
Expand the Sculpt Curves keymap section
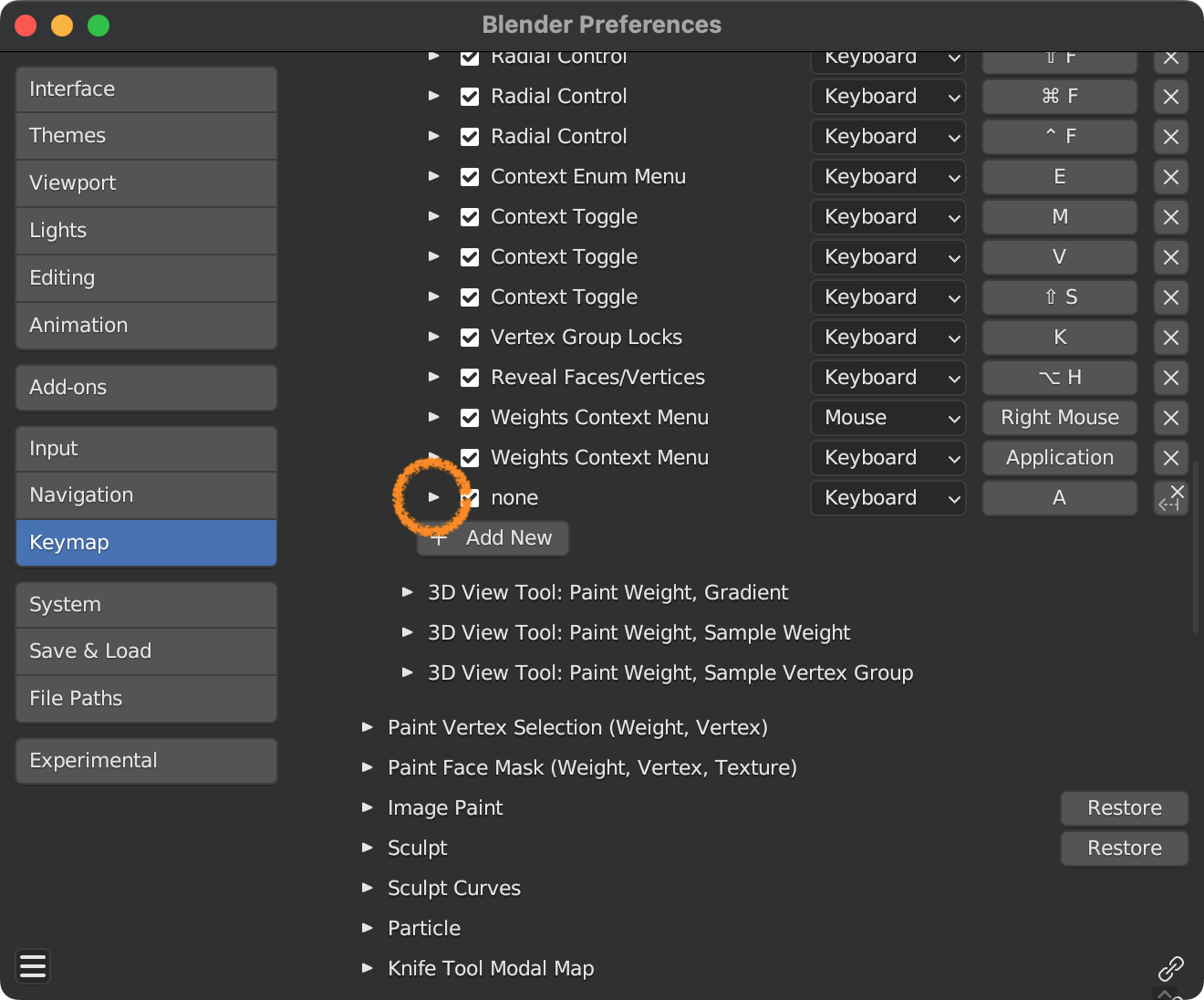tap(368, 888)
